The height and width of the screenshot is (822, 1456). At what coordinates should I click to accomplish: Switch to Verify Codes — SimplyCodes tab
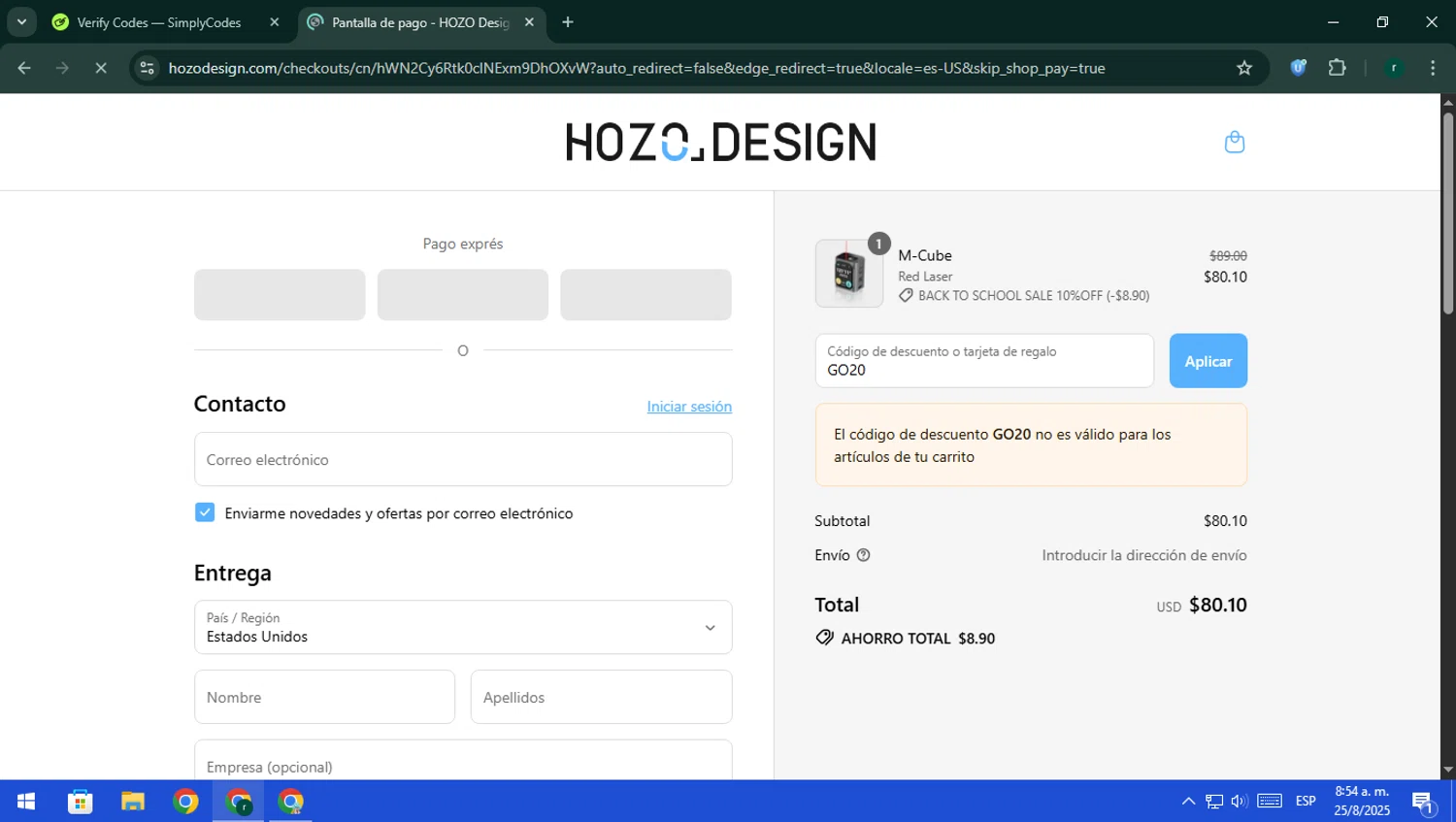pos(160,22)
